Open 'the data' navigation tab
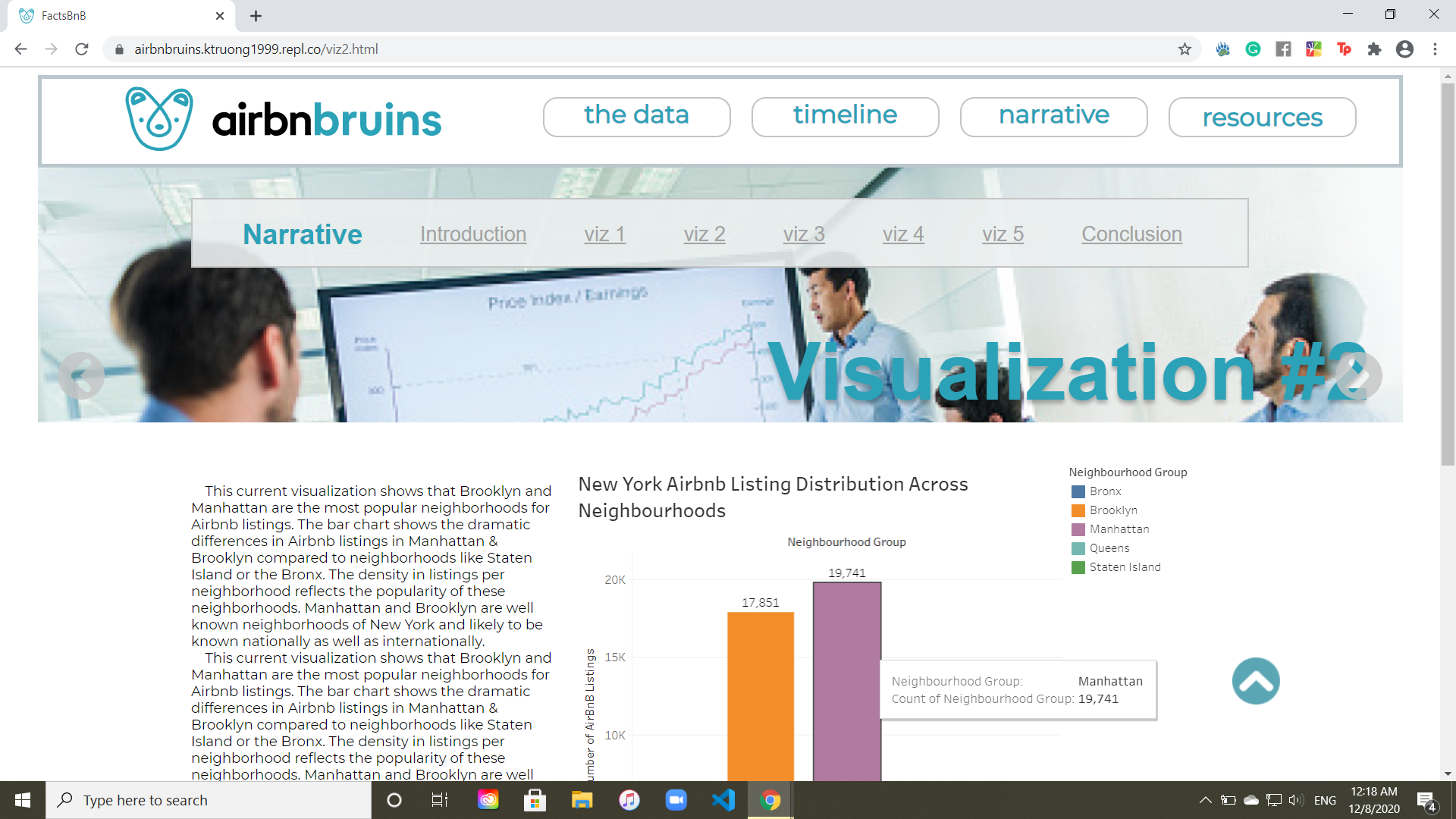Screen dimensions: 1456x819 [636, 116]
